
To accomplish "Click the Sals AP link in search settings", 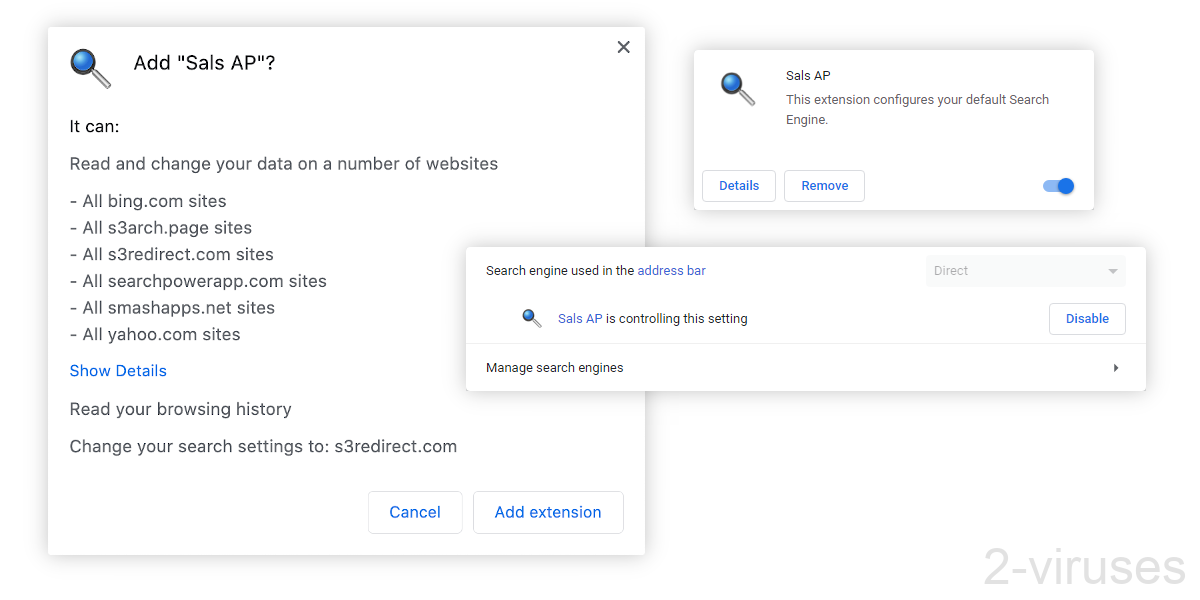I will pyautogui.click(x=580, y=318).
